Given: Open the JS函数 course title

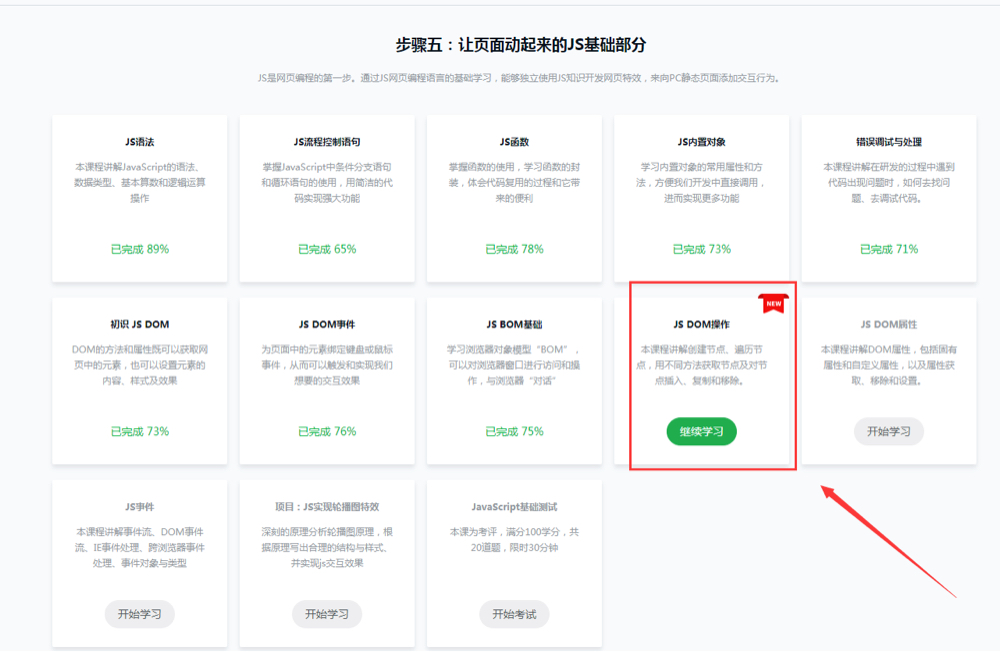Looking at the screenshot, I should tap(514, 142).
